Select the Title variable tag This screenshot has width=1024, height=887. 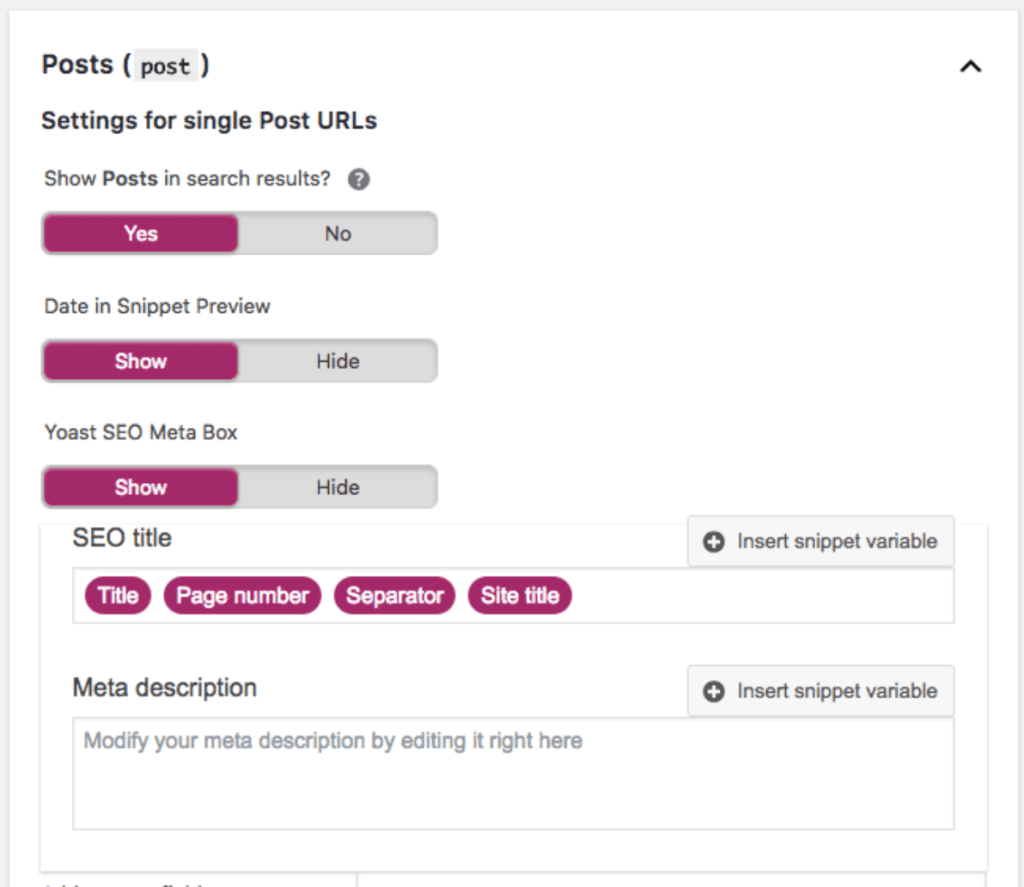[x=118, y=596]
